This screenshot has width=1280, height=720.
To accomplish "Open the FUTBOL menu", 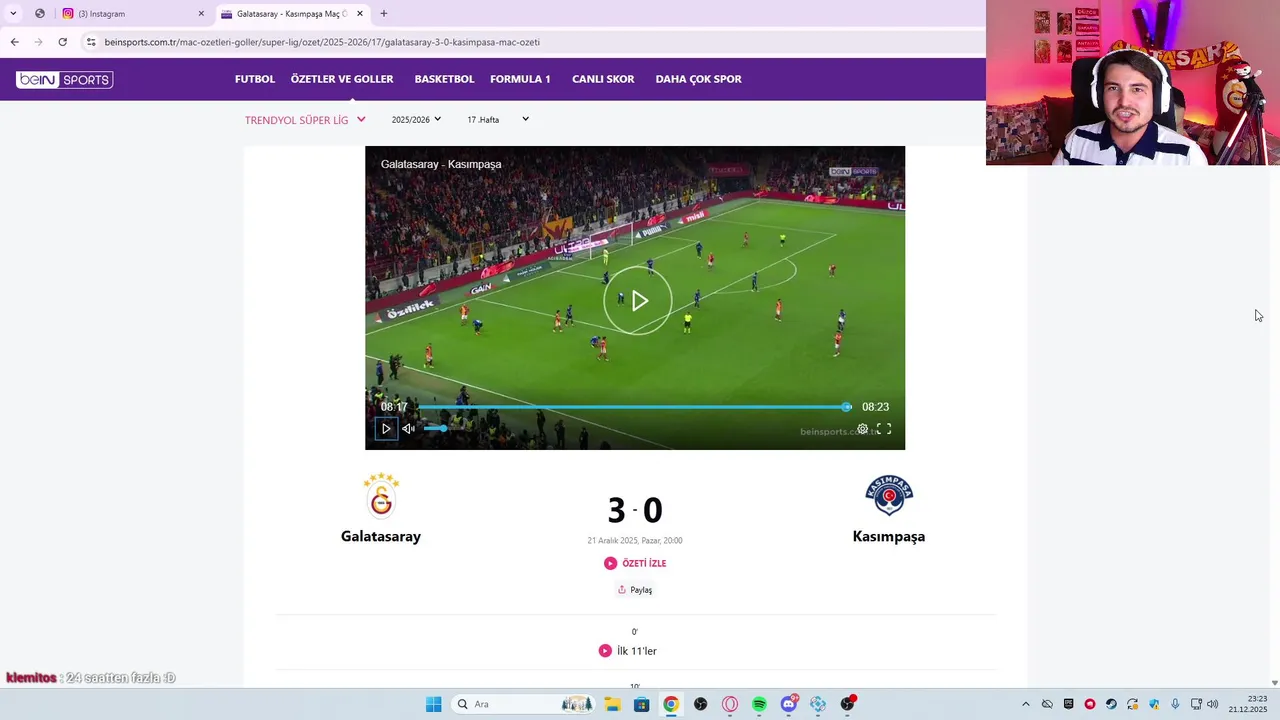I will click(x=255, y=79).
